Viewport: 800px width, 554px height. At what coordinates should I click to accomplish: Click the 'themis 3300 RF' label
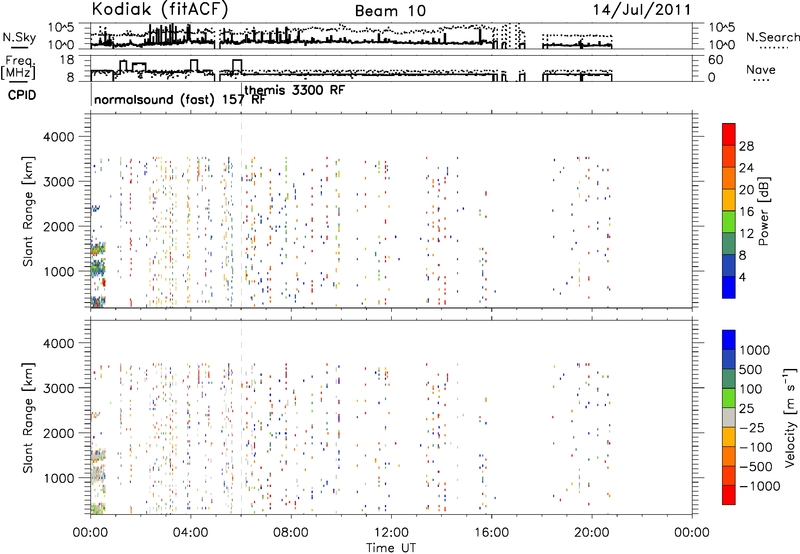click(x=294, y=91)
